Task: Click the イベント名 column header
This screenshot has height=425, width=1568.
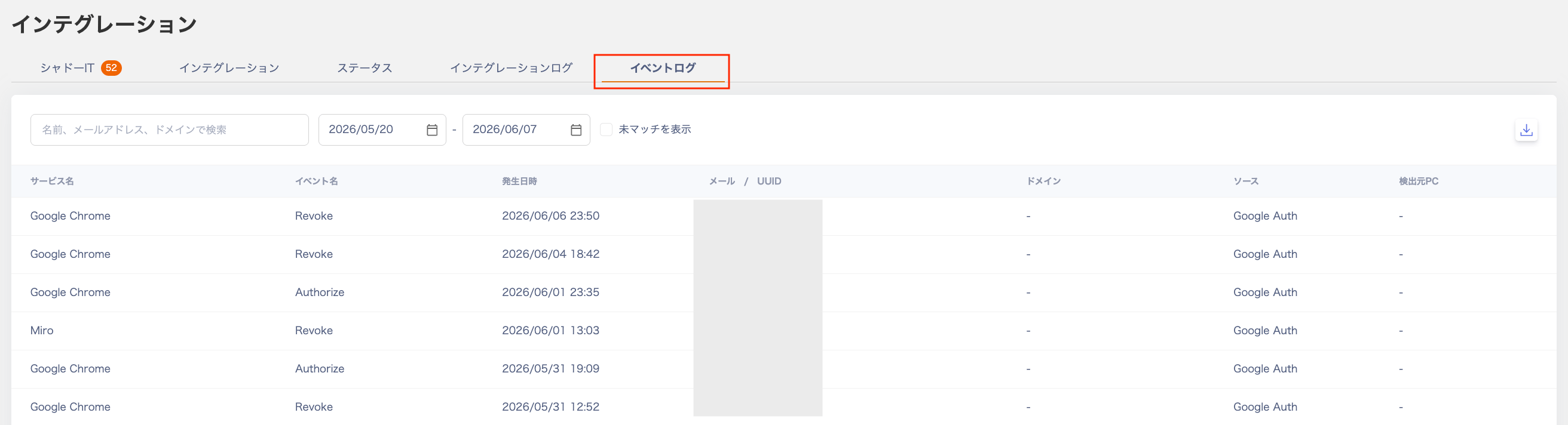Action: (317, 181)
